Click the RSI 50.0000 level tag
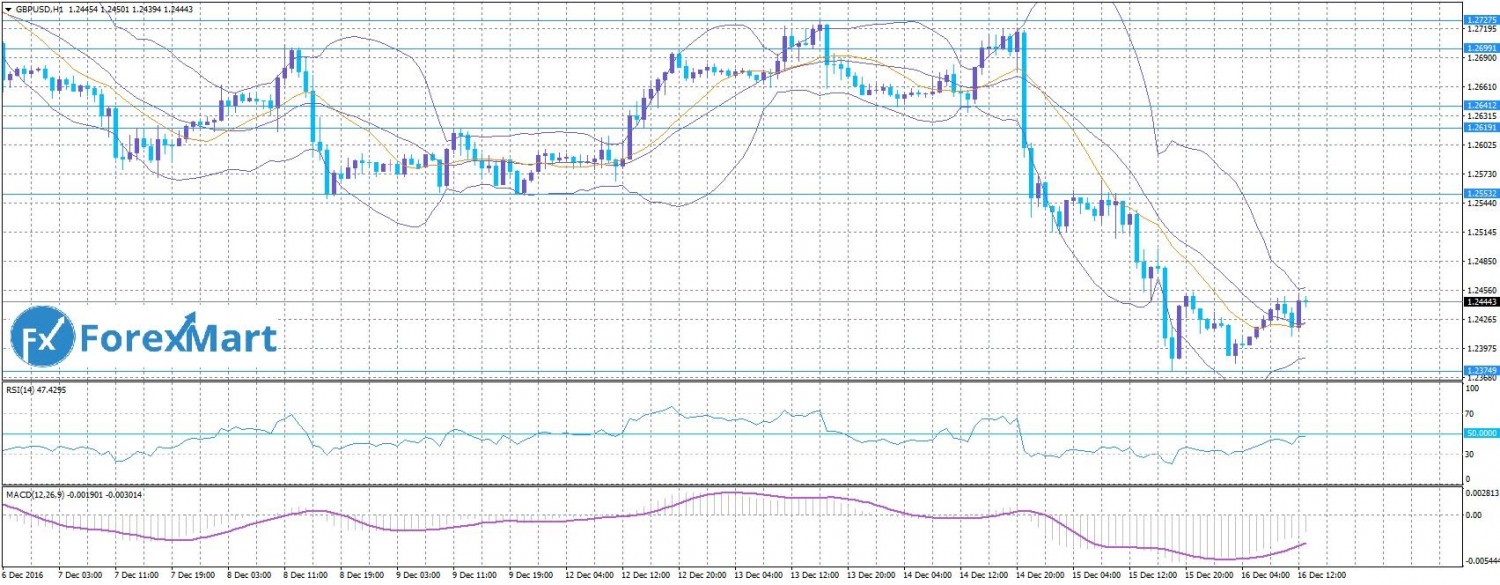The height and width of the screenshot is (585, 1500). pyautogui.click(x=1479, y=433)
